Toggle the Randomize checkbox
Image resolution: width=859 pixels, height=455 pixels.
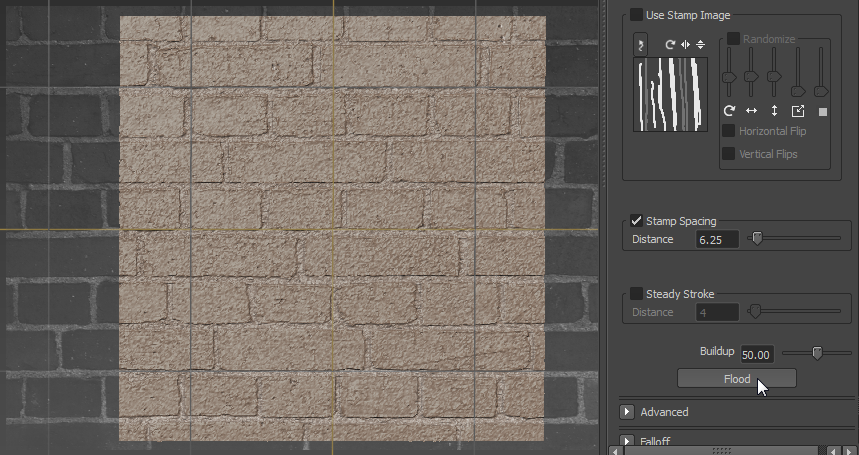pos(733,39)
